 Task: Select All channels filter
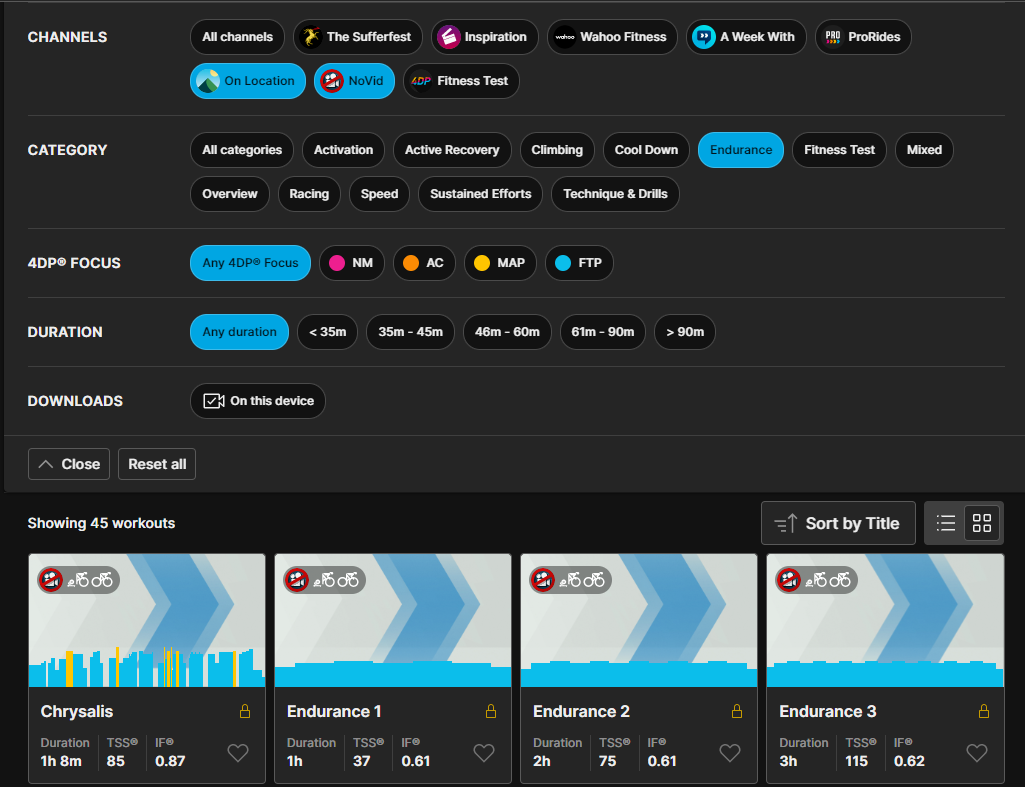237,37
